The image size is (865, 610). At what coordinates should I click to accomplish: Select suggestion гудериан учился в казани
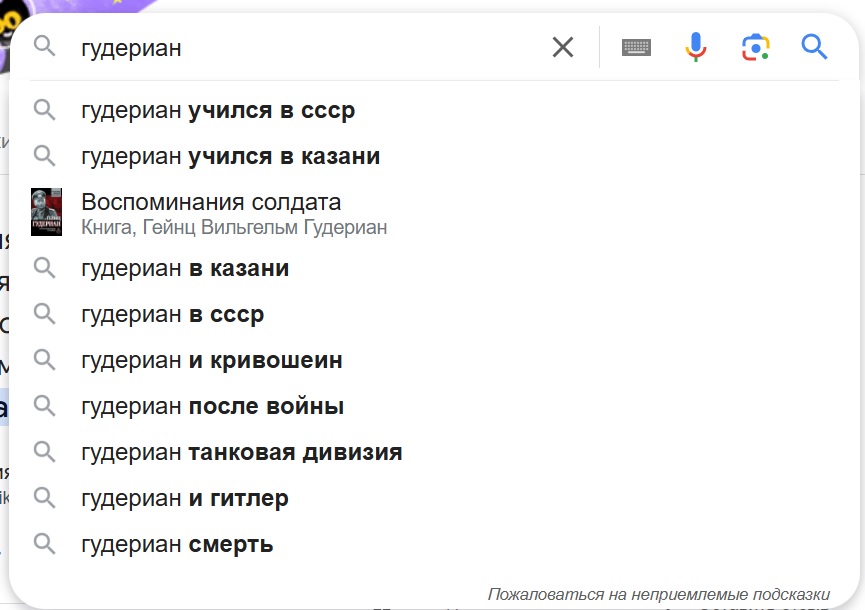coord(230,156)
